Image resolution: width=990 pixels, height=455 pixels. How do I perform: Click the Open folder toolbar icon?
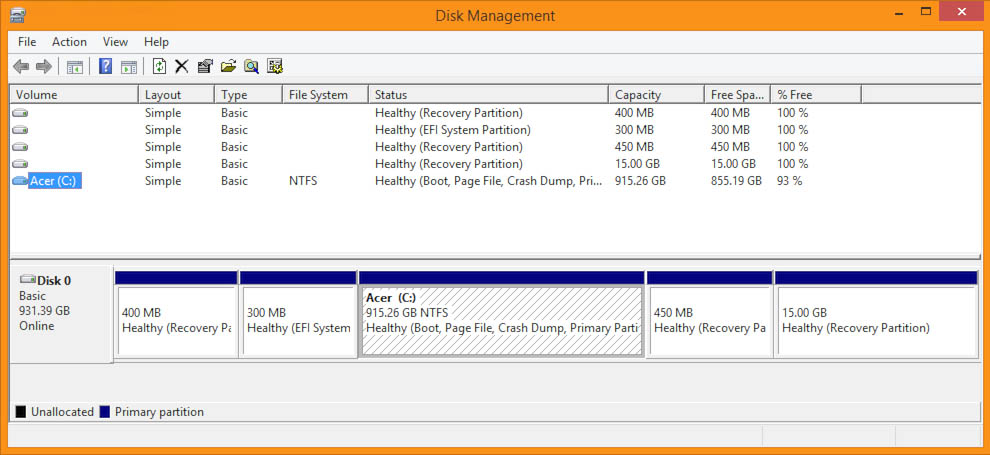point(228,66)
